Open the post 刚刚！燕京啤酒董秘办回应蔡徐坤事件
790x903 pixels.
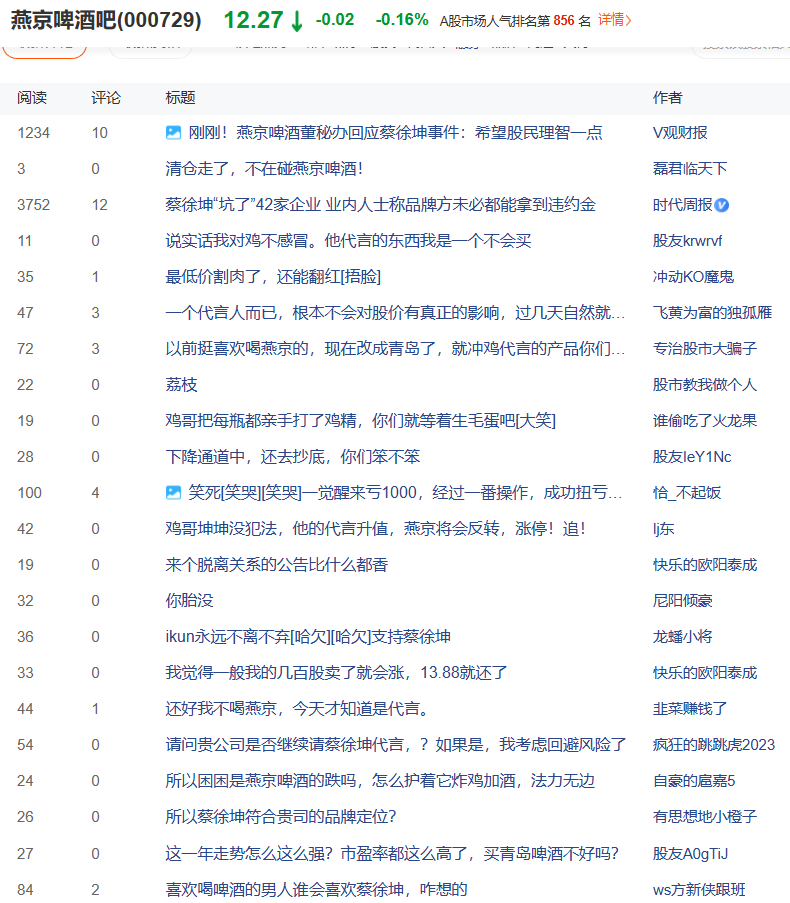(395, 133)
